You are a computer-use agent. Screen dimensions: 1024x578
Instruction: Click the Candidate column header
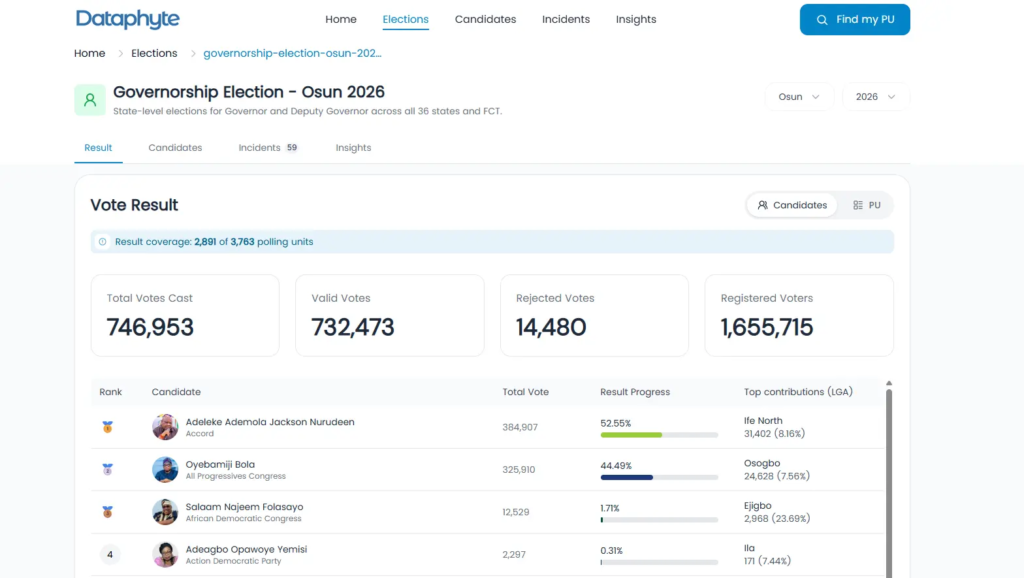[176, 392]
